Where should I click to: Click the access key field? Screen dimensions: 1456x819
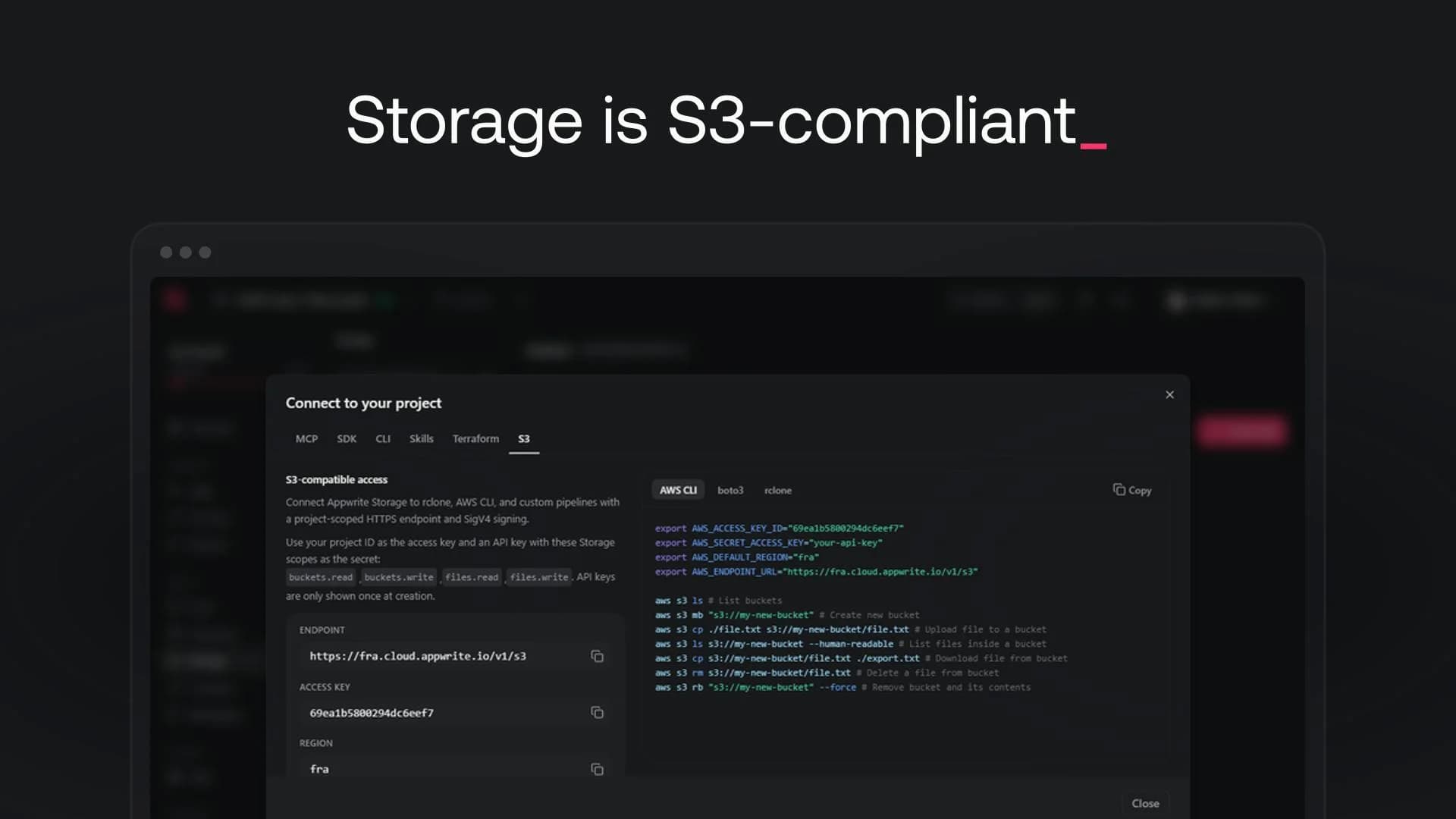click(x=455, y=713)
